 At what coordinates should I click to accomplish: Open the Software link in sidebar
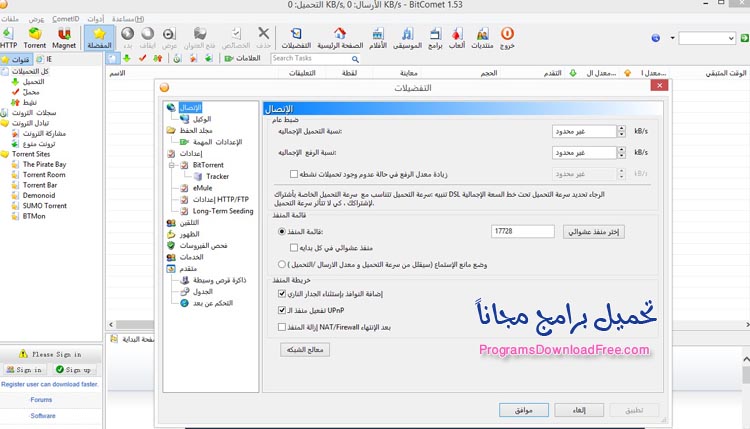pyautogui.click(x=43, y=416)
